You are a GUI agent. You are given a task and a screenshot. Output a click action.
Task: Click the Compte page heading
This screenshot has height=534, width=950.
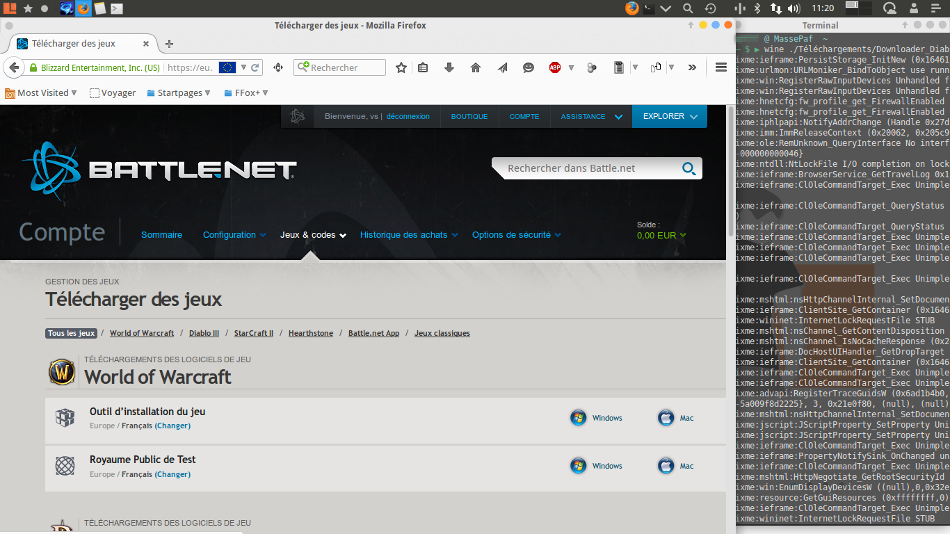[62, 232]
